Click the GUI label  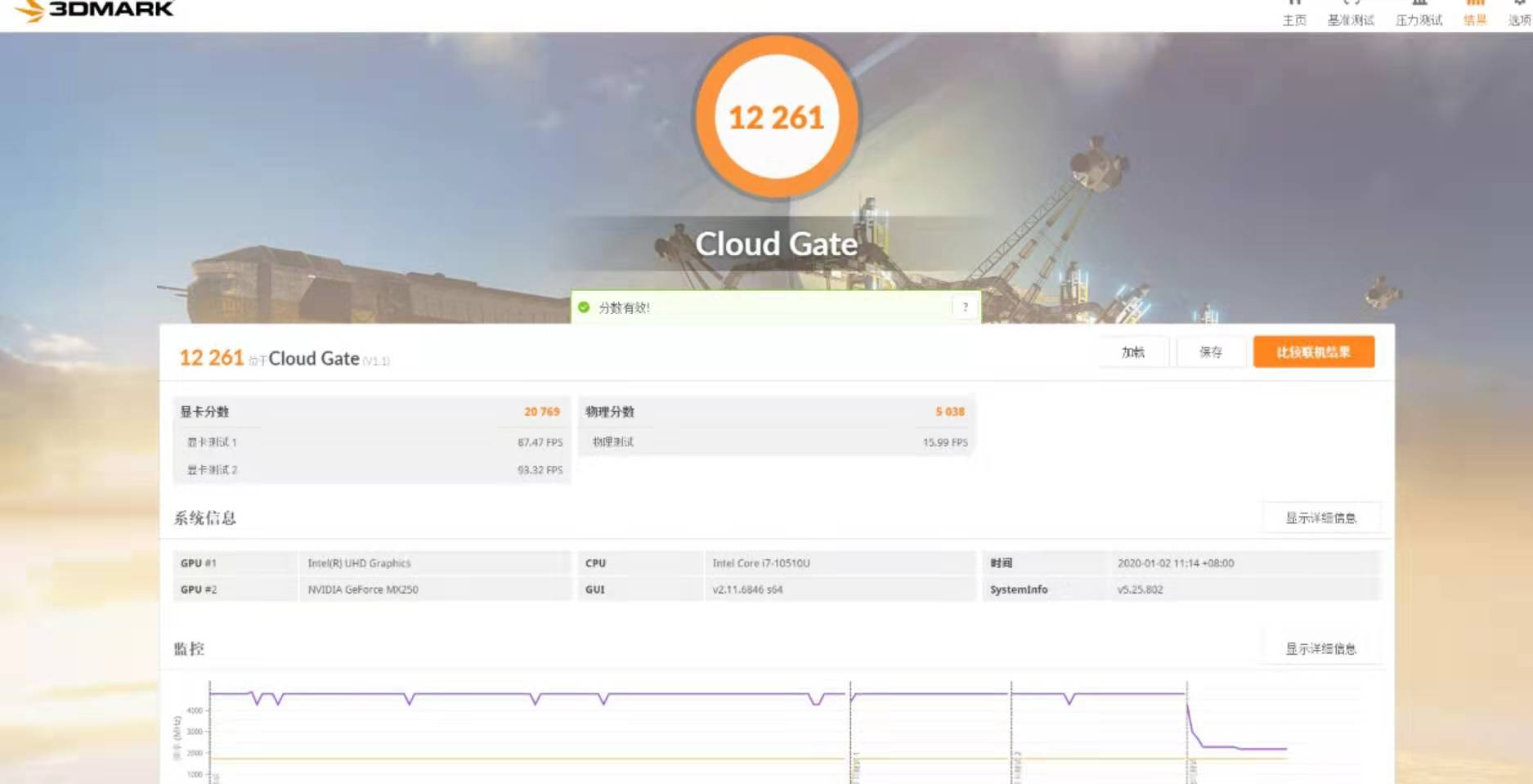tap(595, 589)
